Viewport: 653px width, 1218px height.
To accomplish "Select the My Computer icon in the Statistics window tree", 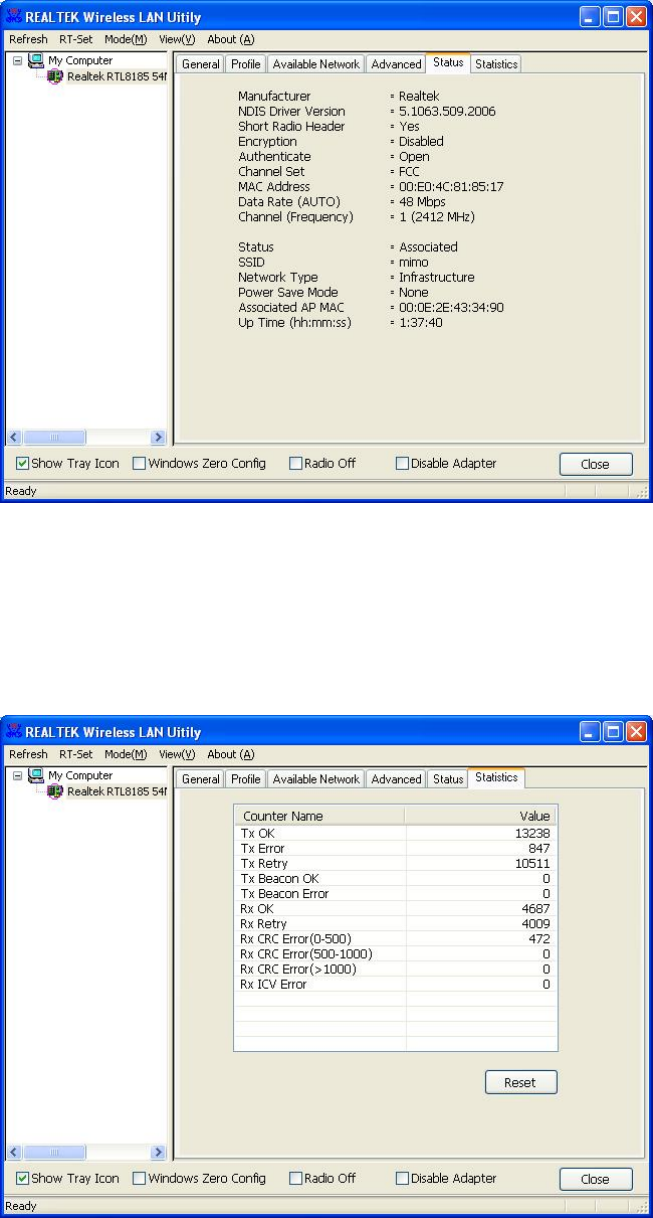I will (x=35, y=776).
